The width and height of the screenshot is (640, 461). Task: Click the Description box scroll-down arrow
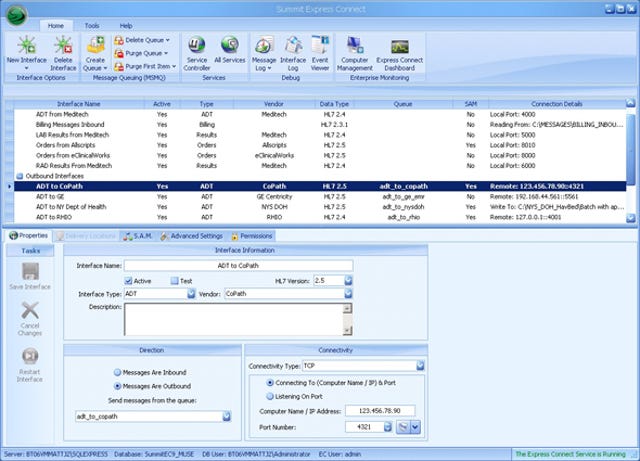click(x=347, y=330)
